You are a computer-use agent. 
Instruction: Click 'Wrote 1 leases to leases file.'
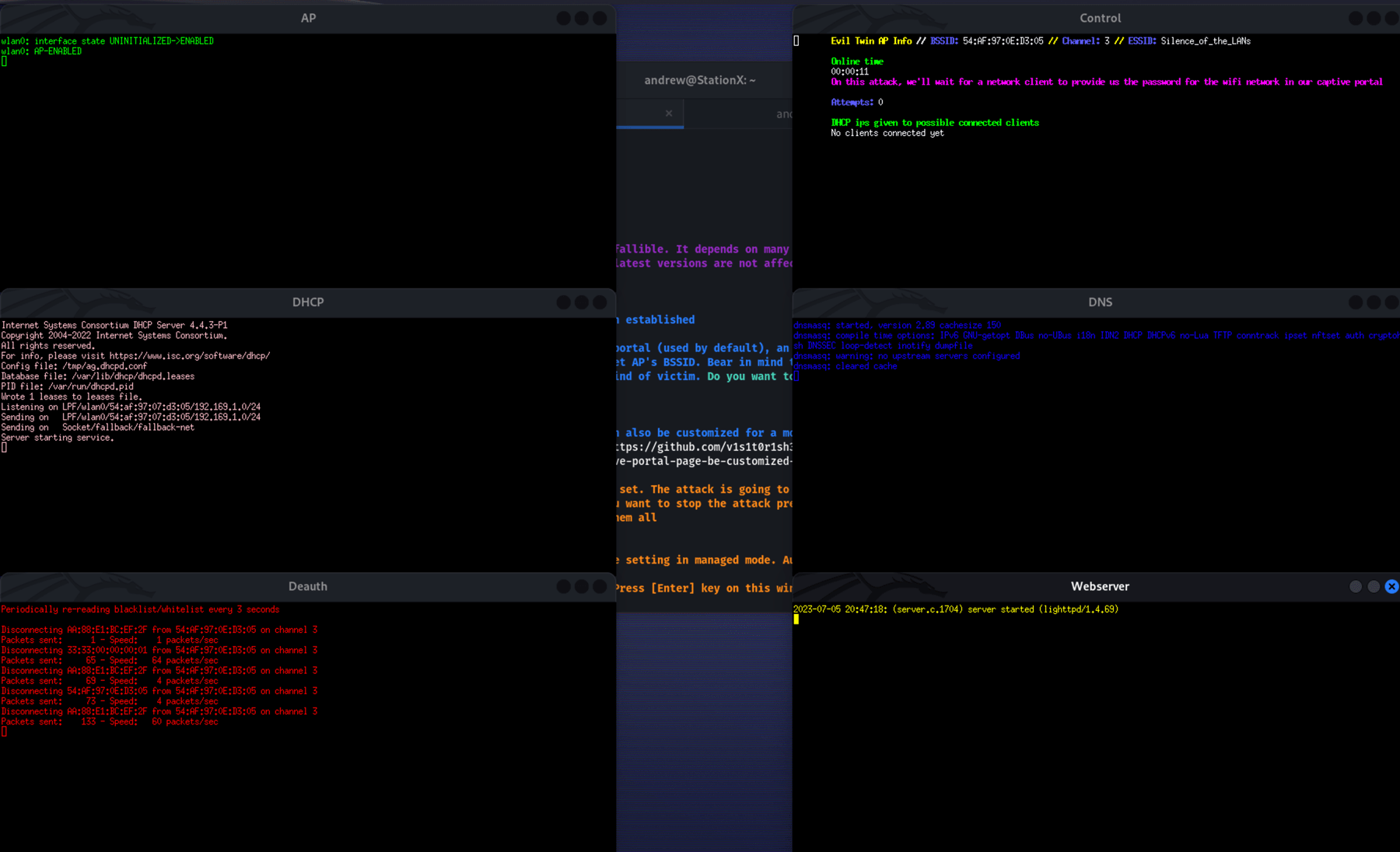coord(72,396)
